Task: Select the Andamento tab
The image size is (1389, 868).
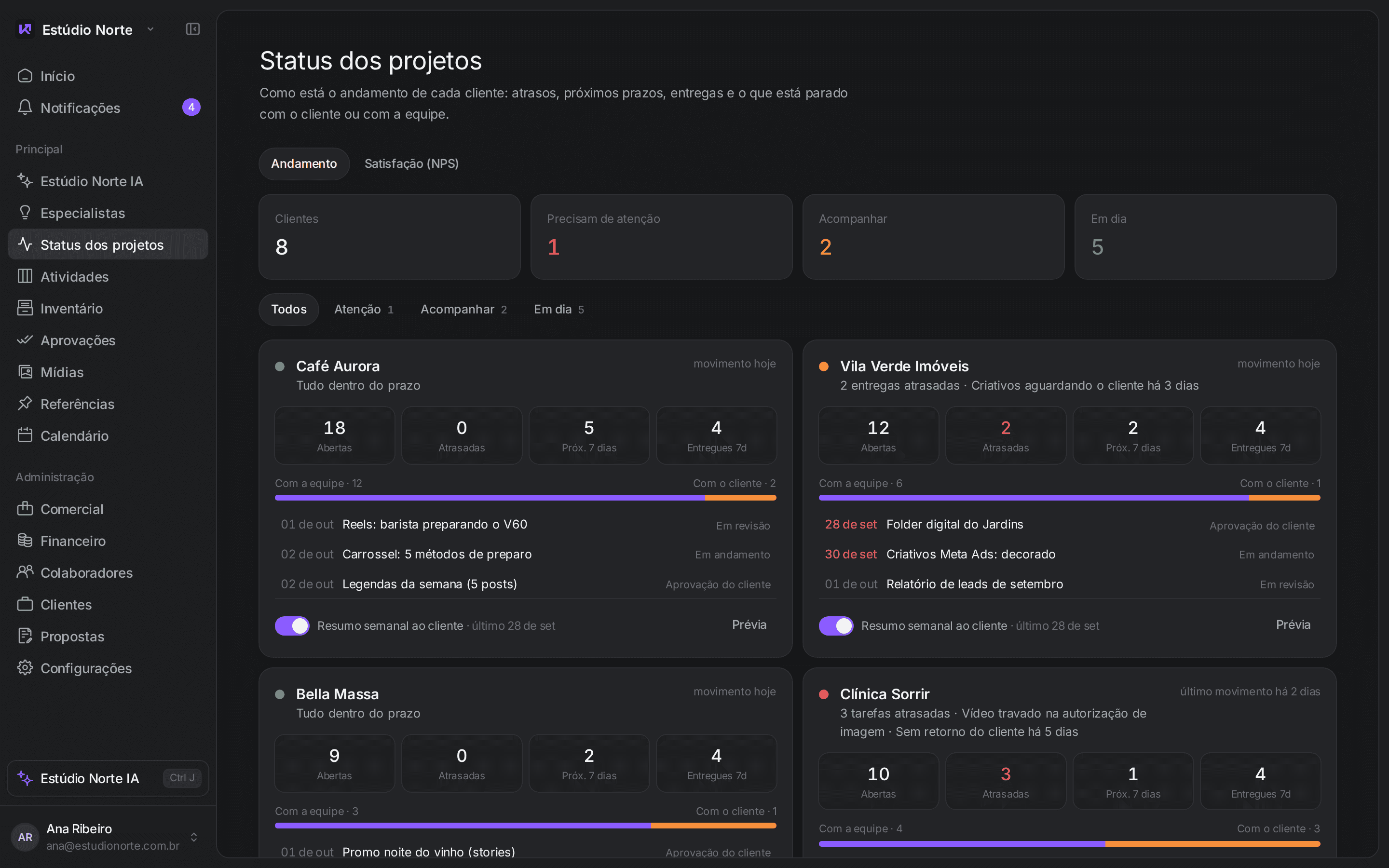Action: click(x=304, y=163)
